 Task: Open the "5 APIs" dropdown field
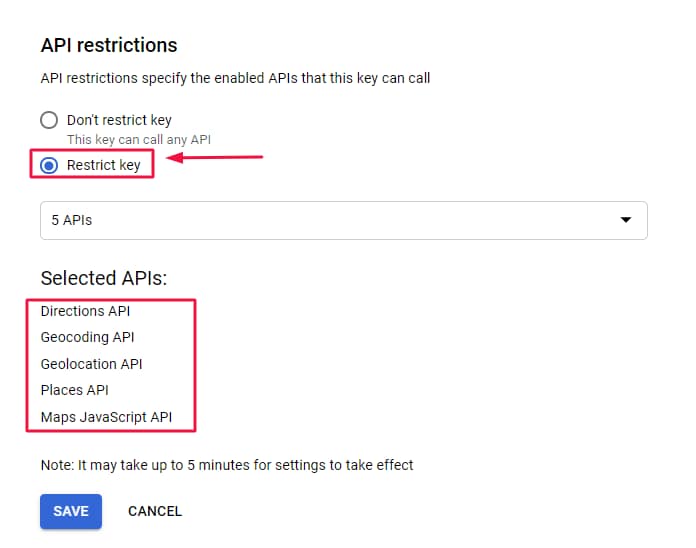coord(343,220)
